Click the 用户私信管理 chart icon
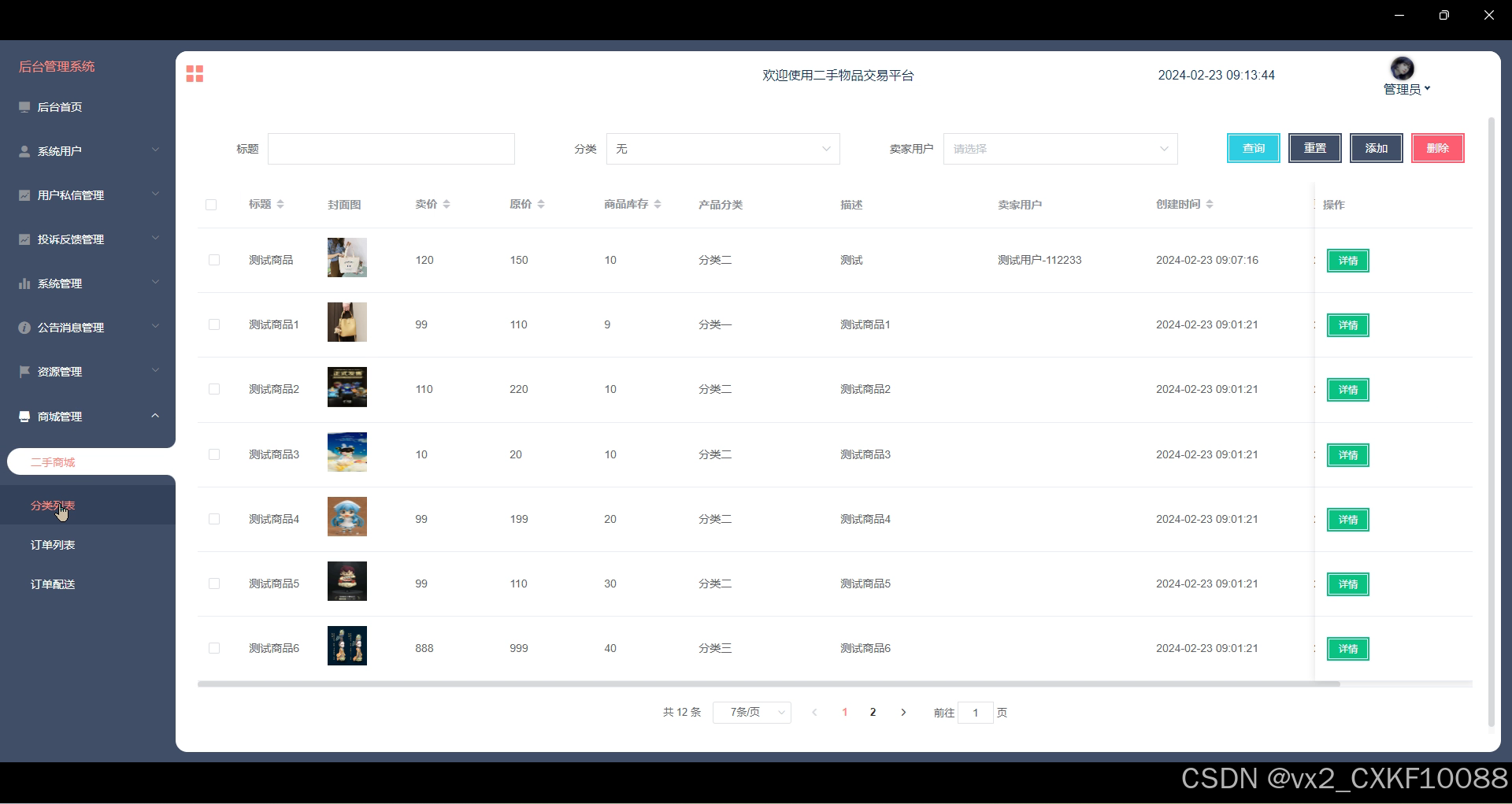The image size is (1512, 804). pos(24,195)
